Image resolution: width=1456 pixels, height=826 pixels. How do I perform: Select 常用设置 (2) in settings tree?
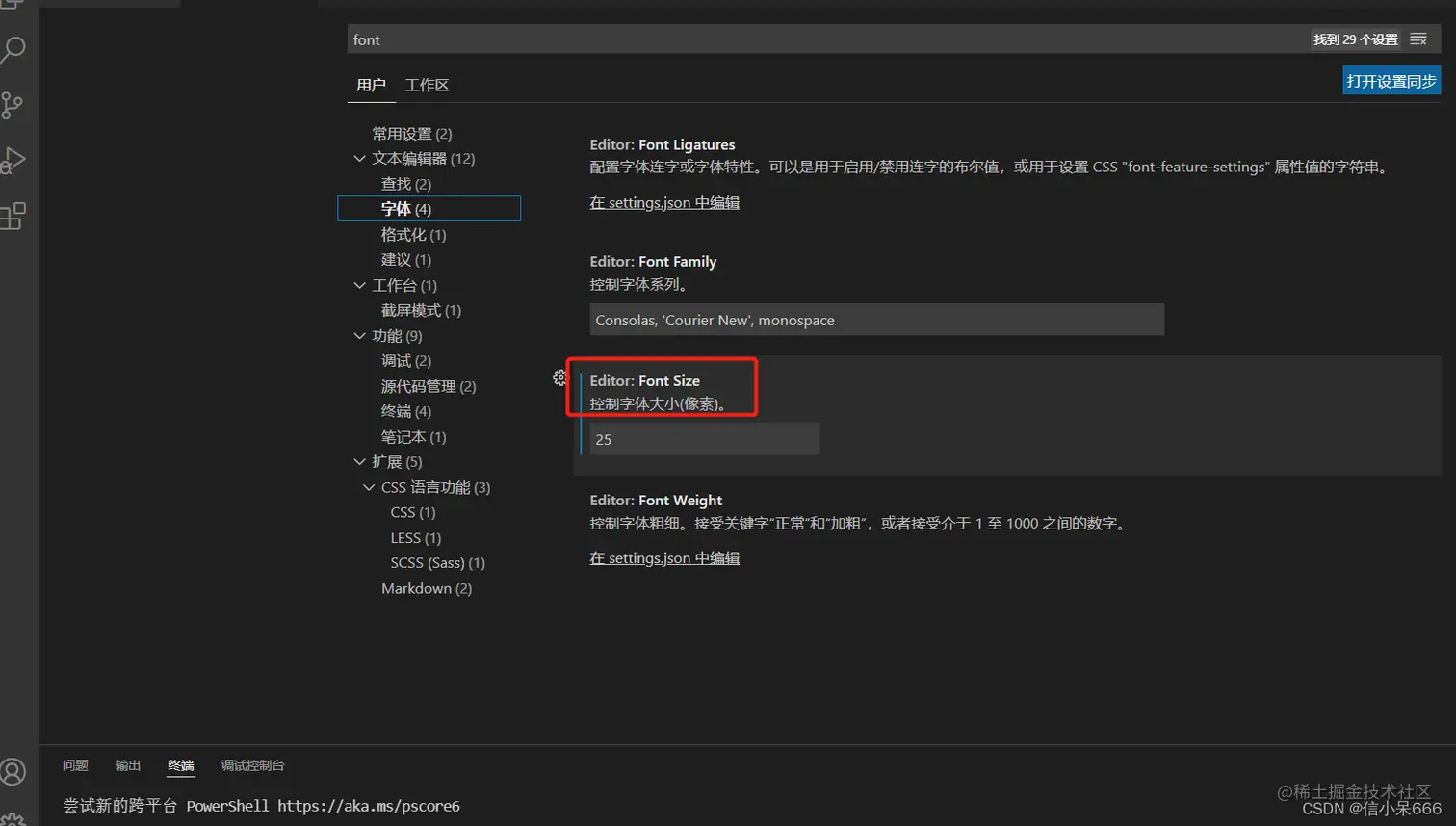click(412, 133)
